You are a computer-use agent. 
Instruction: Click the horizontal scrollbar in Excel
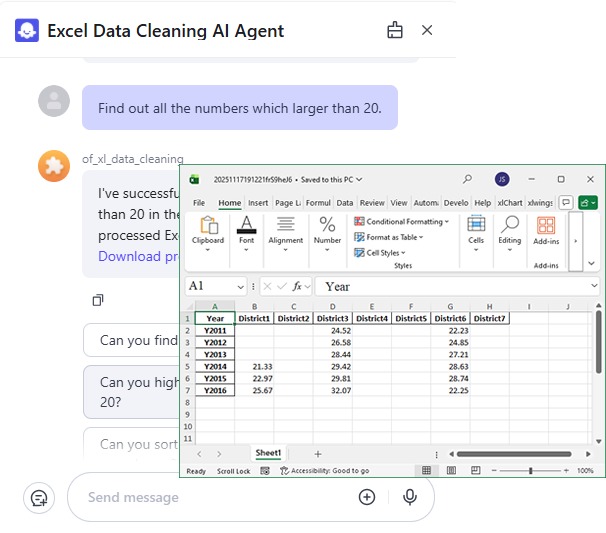(514, 454)
